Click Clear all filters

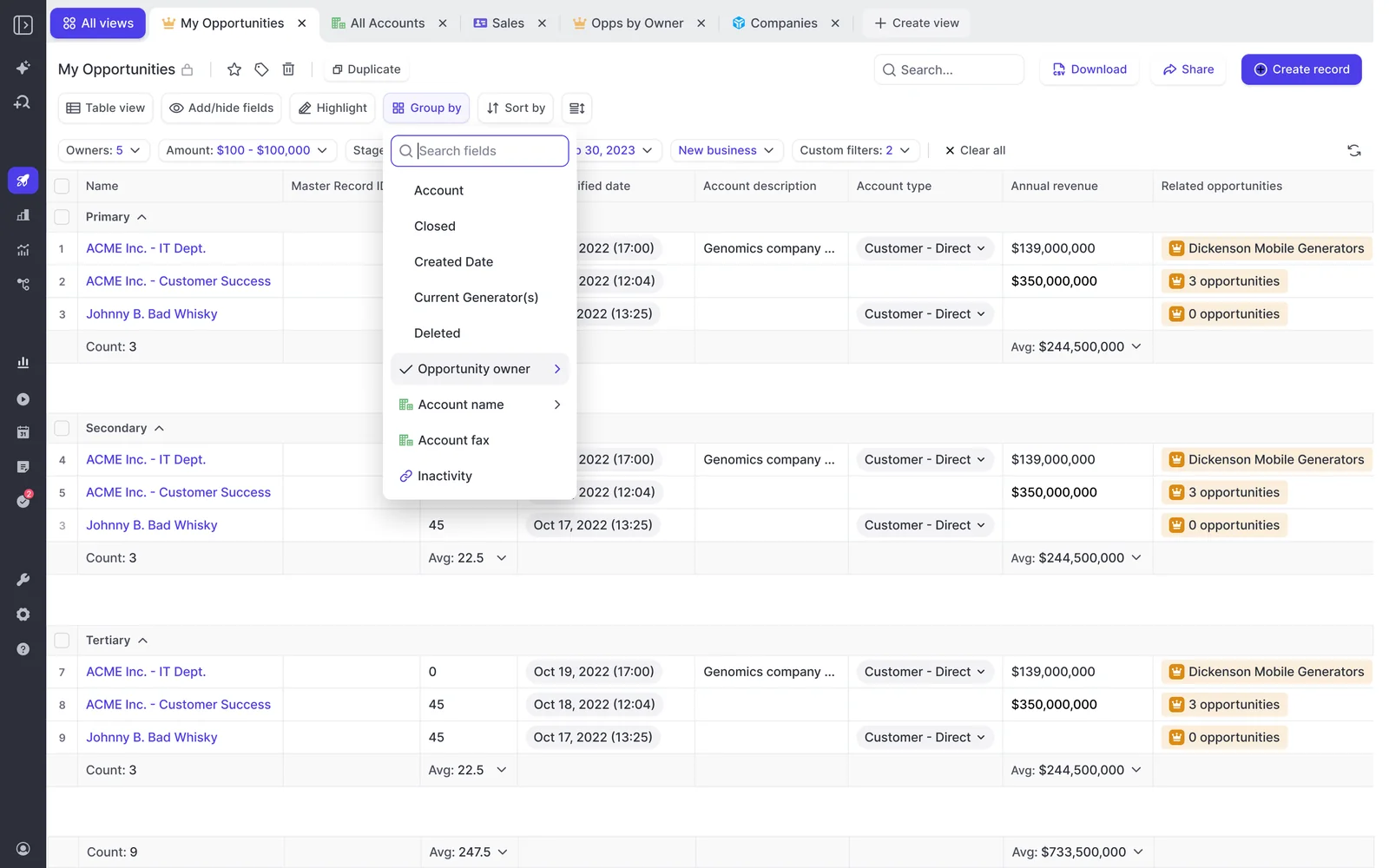(975, 150)
